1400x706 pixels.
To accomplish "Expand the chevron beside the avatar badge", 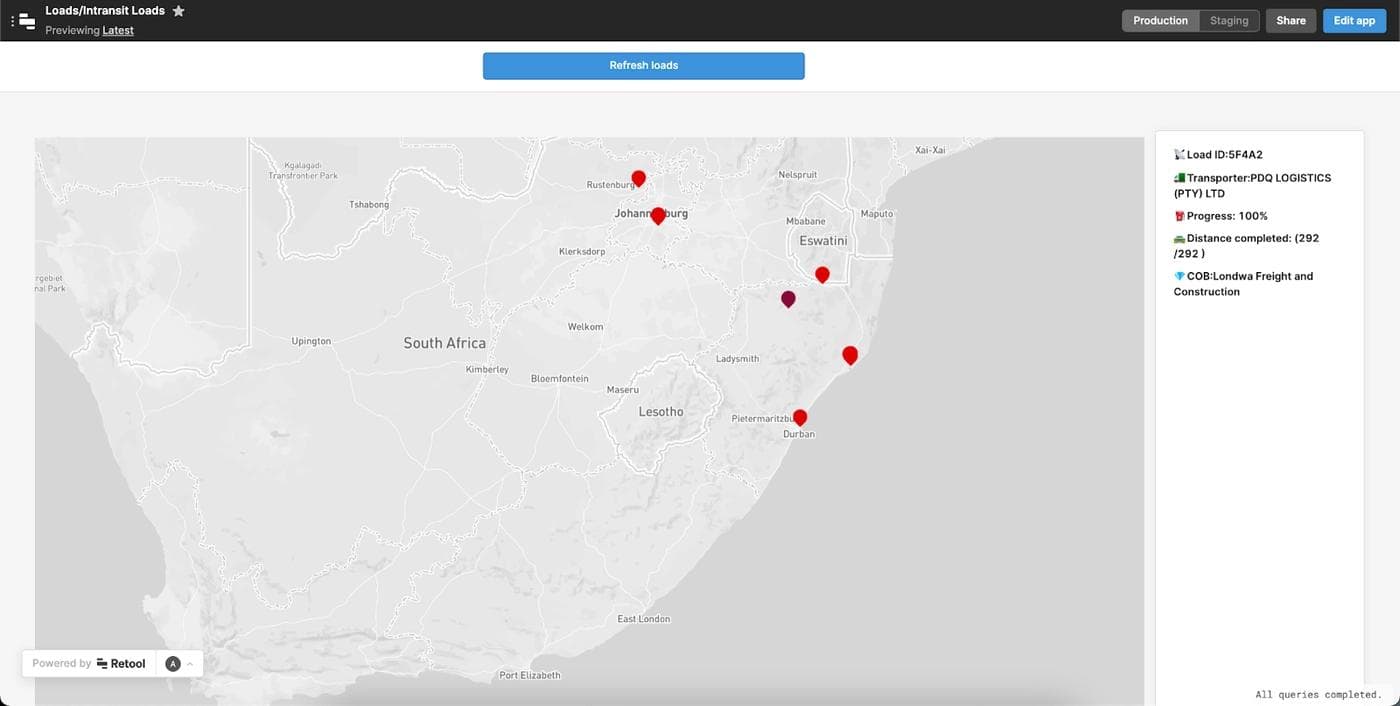I will point(190,662).
